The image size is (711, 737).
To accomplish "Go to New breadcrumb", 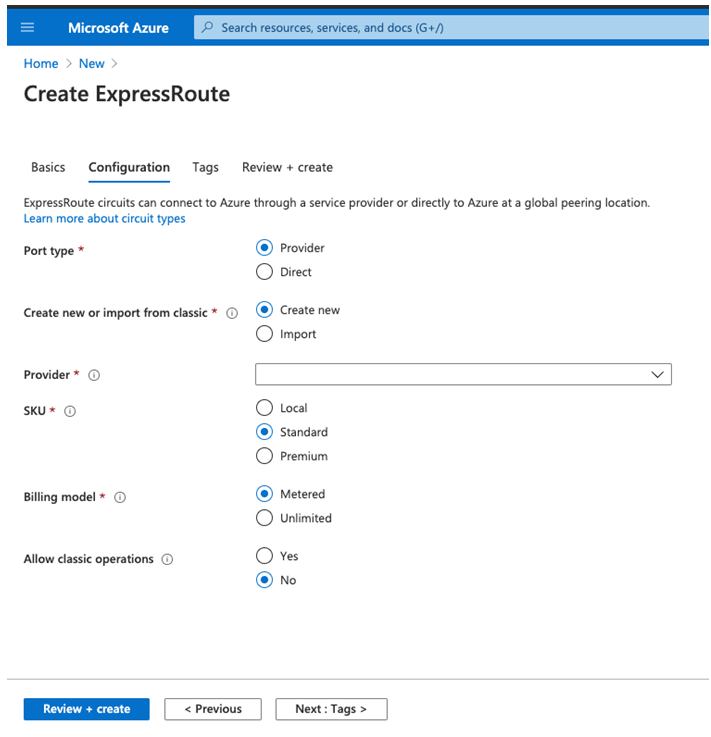I will click(92, 63).
